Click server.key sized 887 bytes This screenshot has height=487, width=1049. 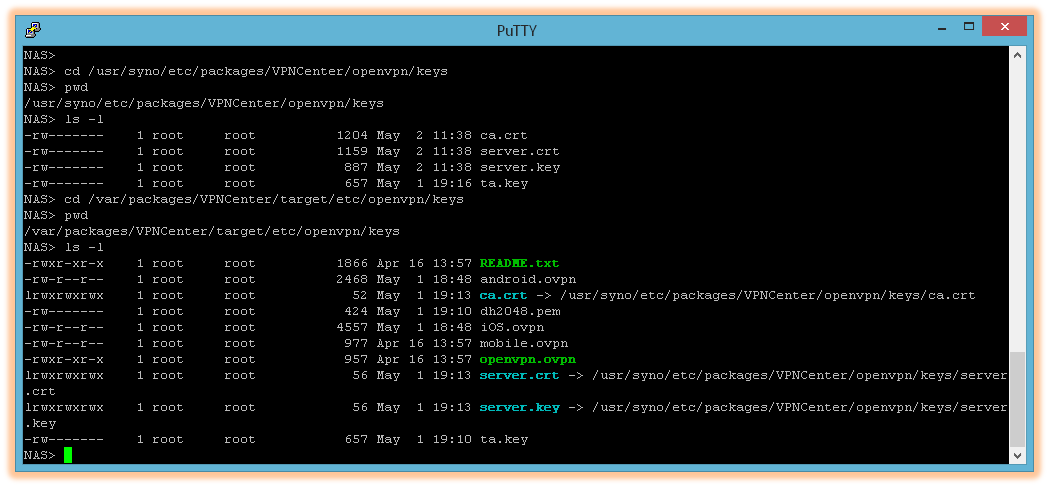(x=519, y=167)
